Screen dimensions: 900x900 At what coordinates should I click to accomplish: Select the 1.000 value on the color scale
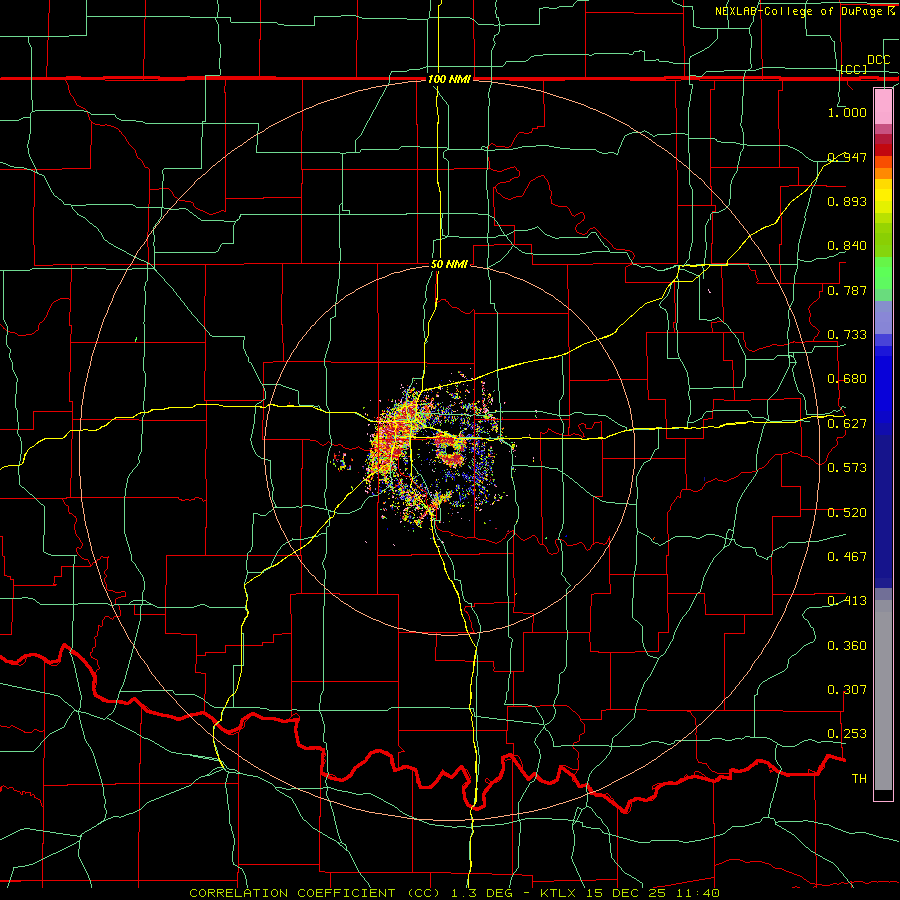tap(847, 112)
